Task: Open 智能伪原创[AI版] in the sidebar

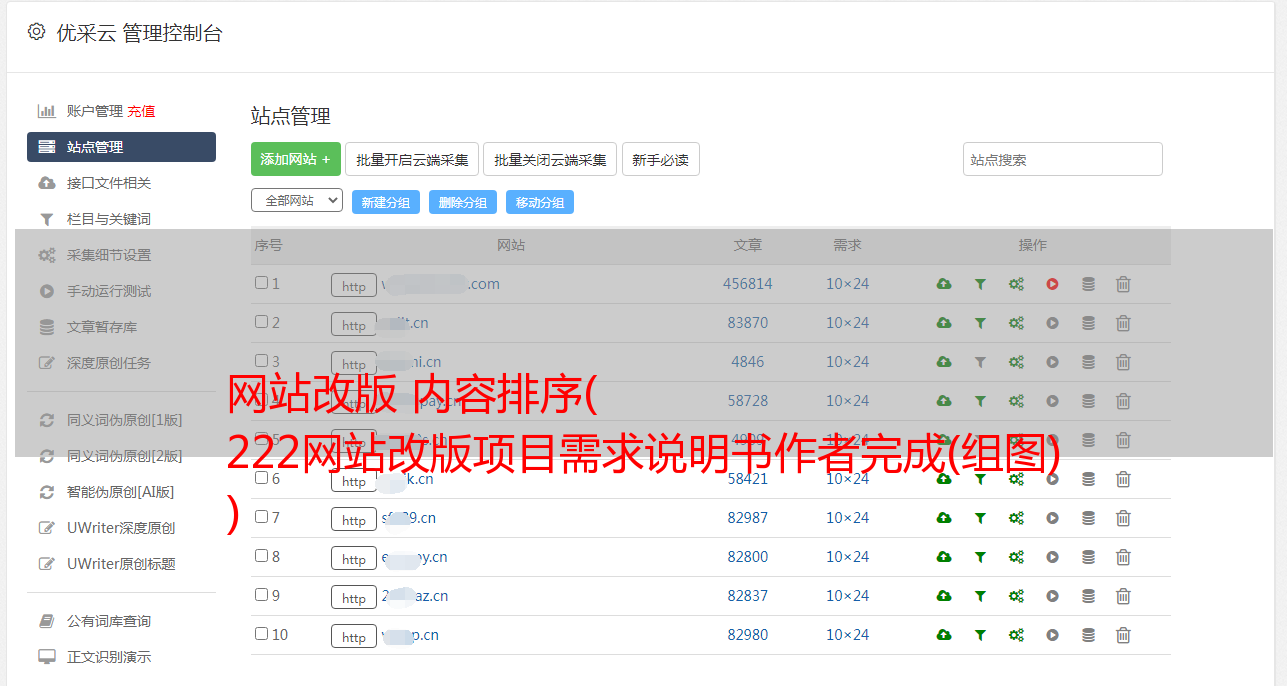Action: (x=120, y=492)
